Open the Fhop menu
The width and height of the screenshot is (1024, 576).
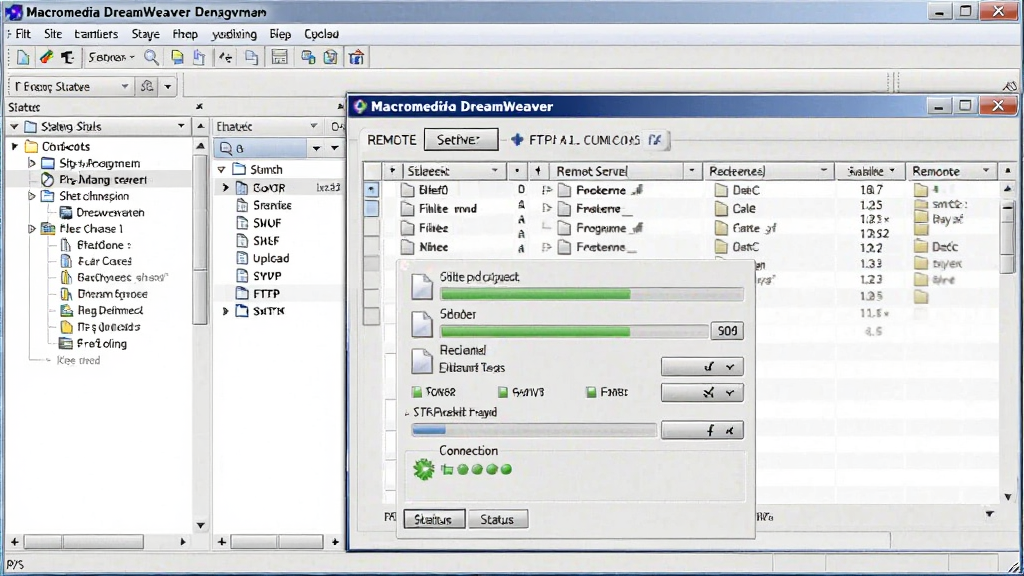[x=185, y=34]
